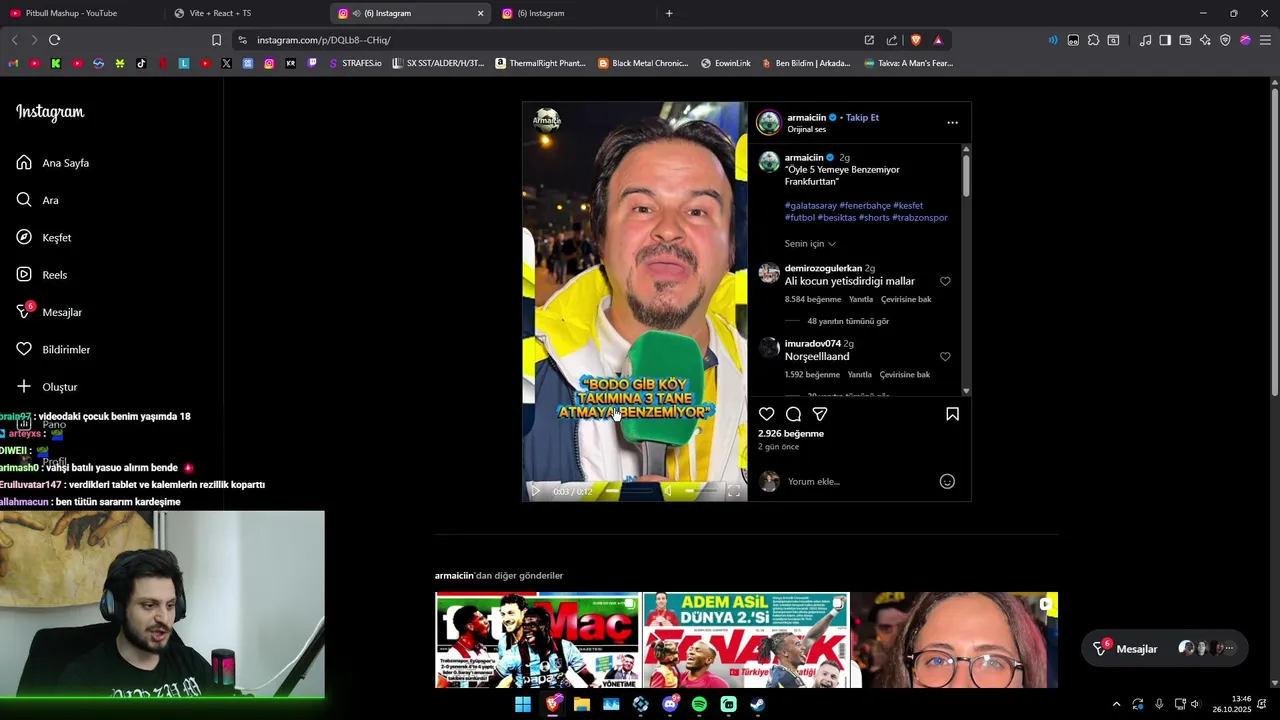Expand 48 yanıtın tümünü gör replies
Image resolution: width=1280 pixels, height=720 pixels.
click(848, 322)
